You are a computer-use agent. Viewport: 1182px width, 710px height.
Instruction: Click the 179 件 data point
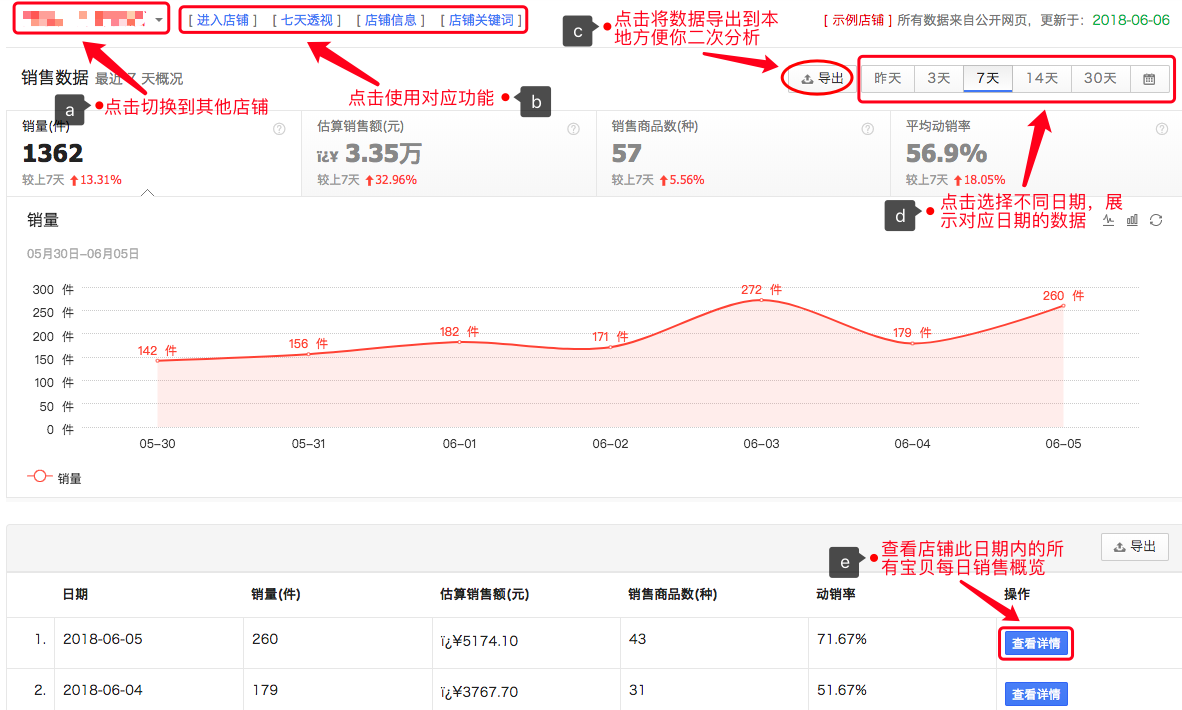[x=912, y=344]
